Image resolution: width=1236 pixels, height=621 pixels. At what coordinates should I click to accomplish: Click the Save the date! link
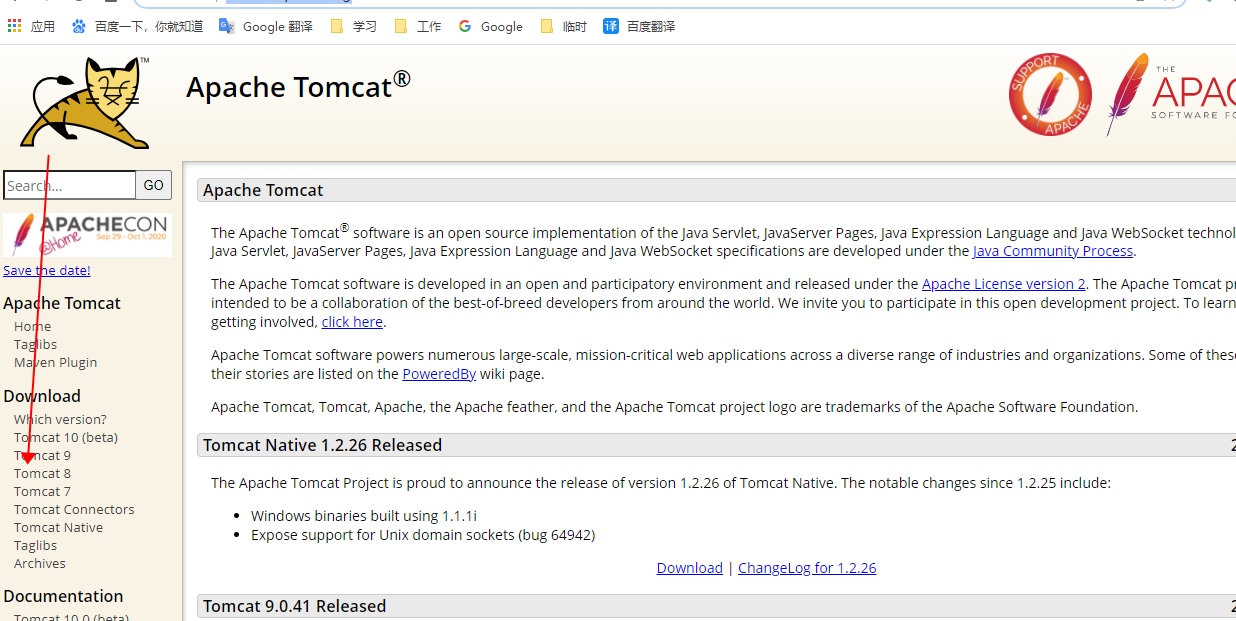46,270
